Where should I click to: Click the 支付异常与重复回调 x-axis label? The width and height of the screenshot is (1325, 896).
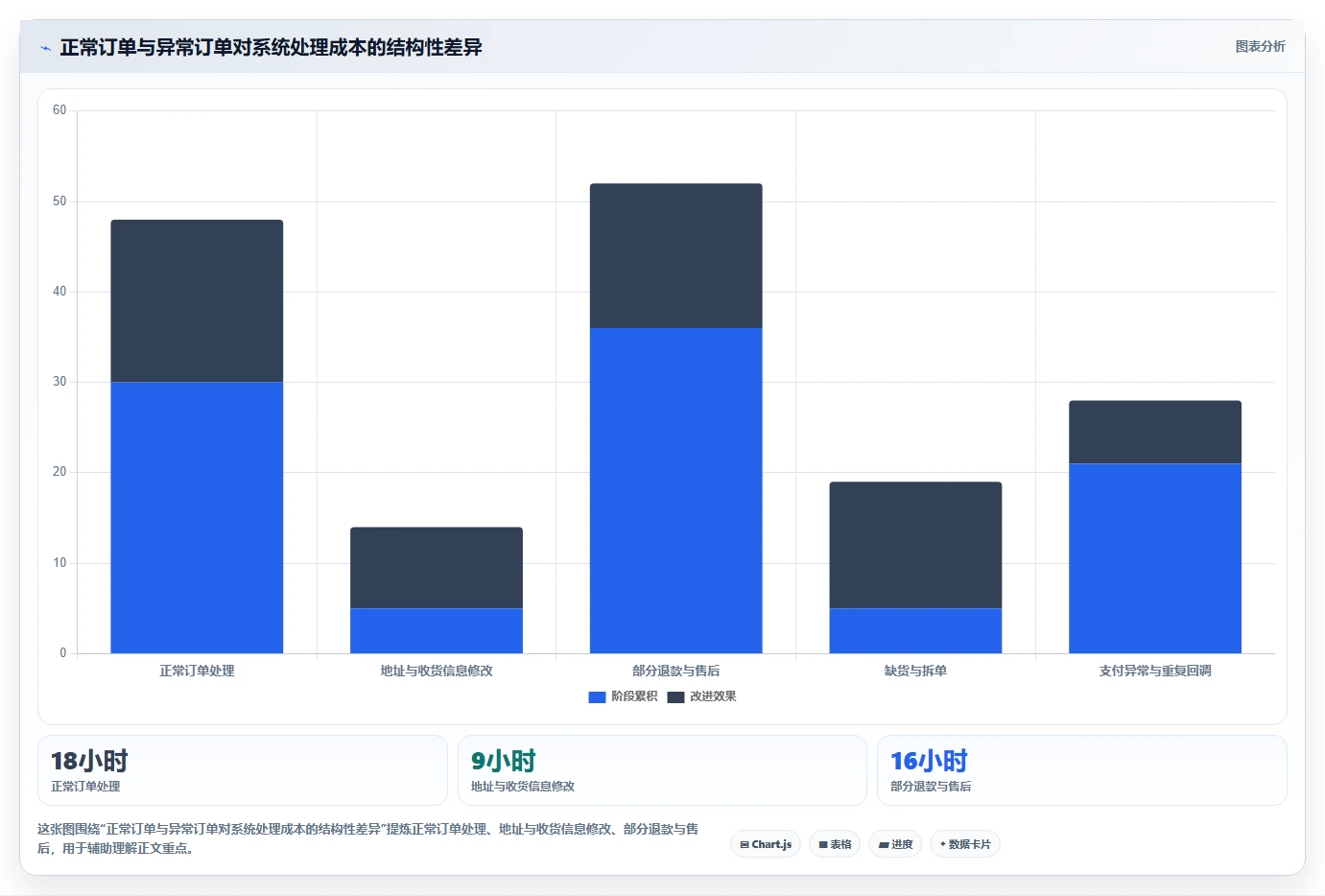coord(1155,671)
